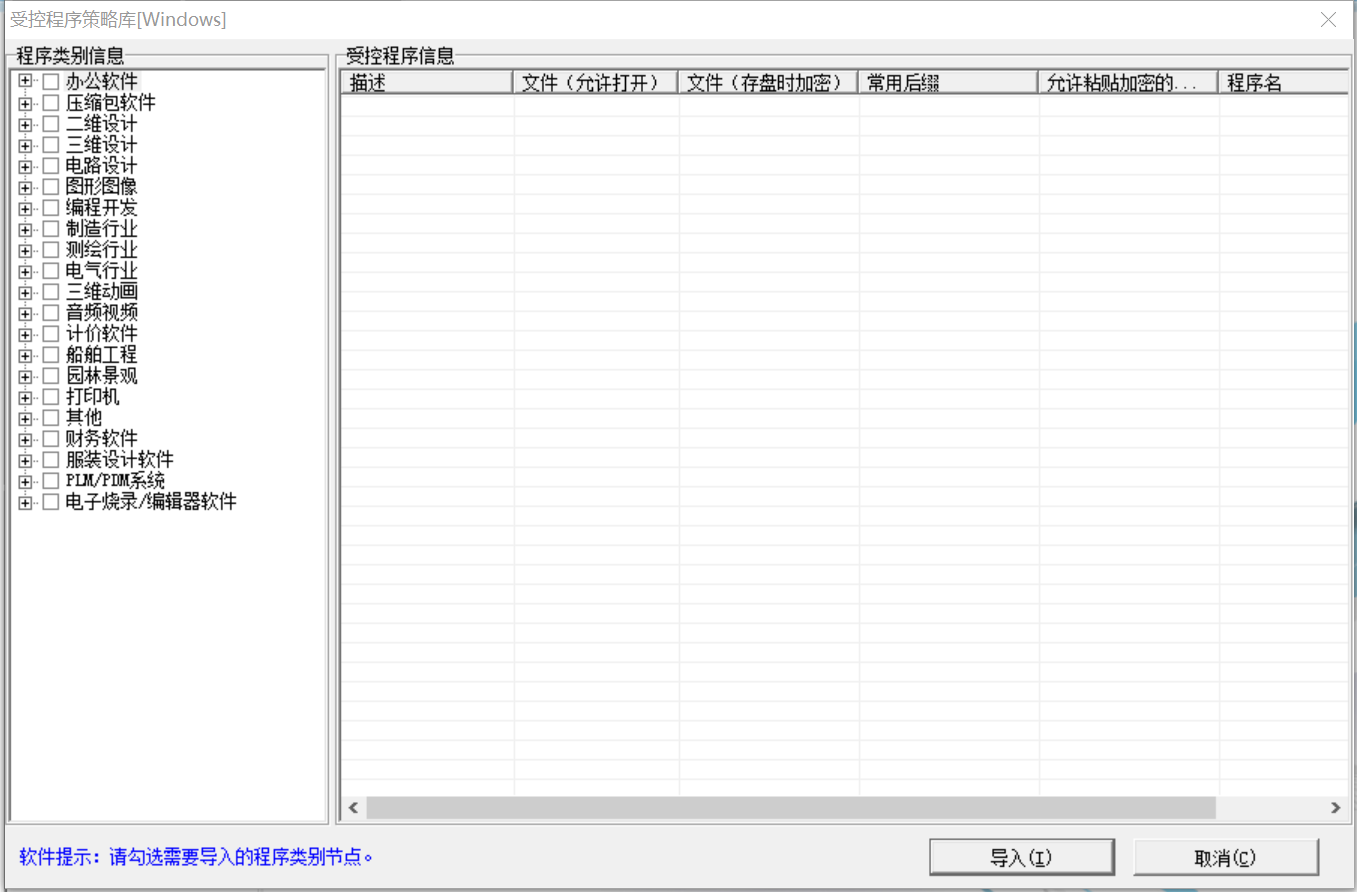
Task: Select the 电路设计 tree label
Action: (102, 166)
